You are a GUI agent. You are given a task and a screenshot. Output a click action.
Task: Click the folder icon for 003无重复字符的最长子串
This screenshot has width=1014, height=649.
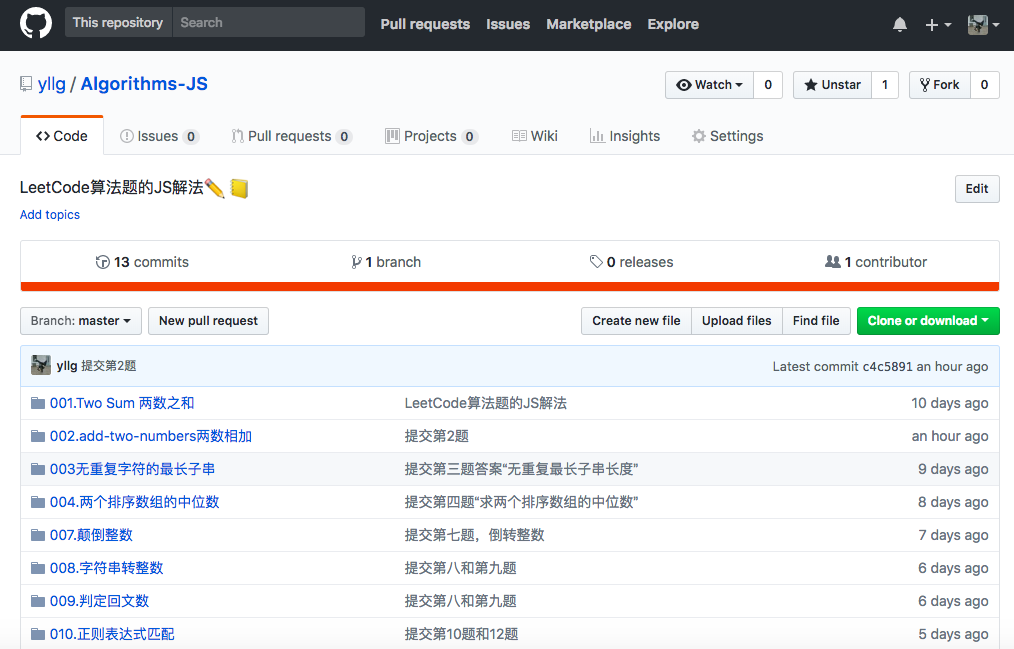(x=38, y=469)
